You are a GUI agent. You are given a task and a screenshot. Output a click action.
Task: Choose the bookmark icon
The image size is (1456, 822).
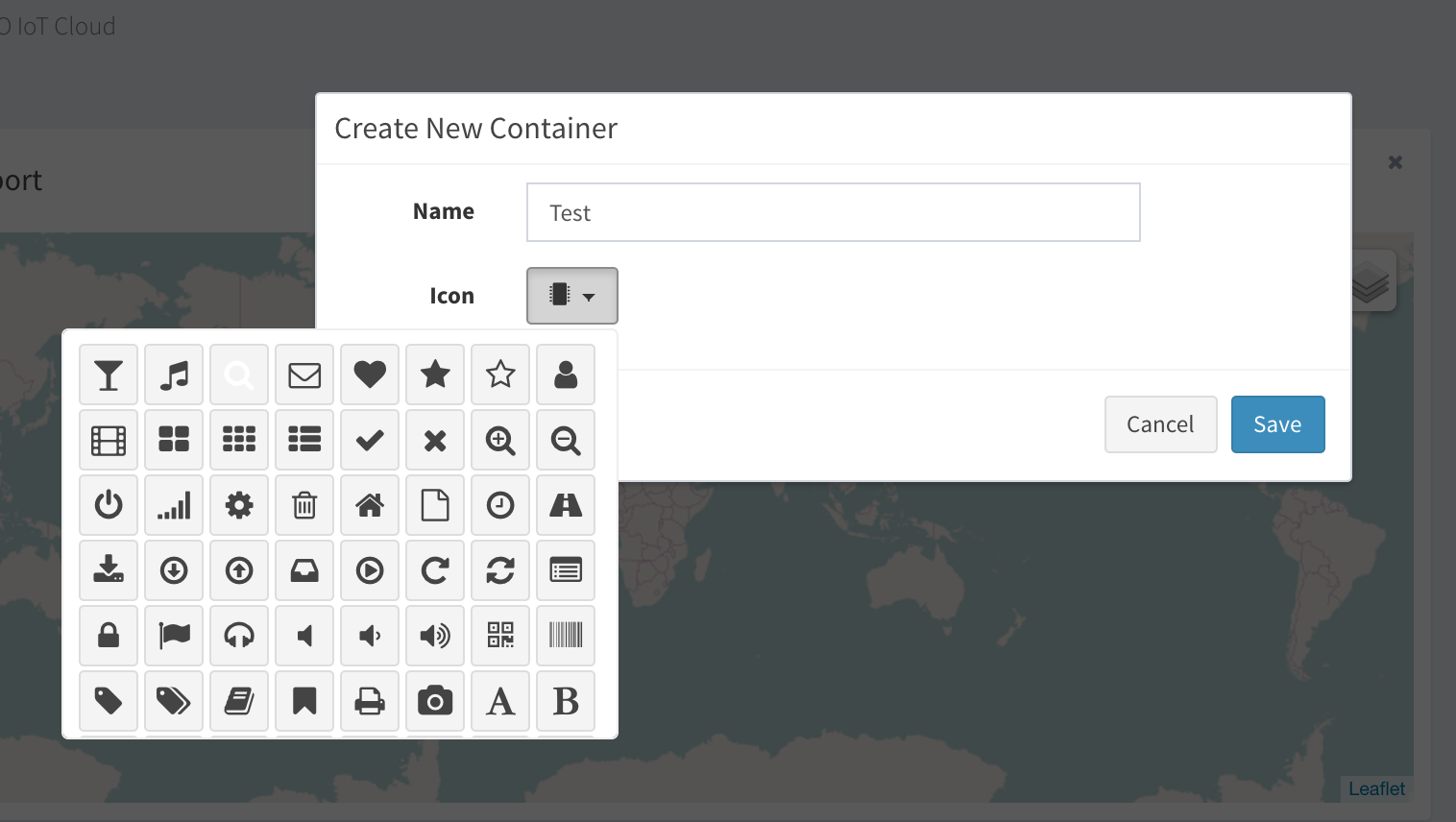pyautogui.click(x=304, y=701)
